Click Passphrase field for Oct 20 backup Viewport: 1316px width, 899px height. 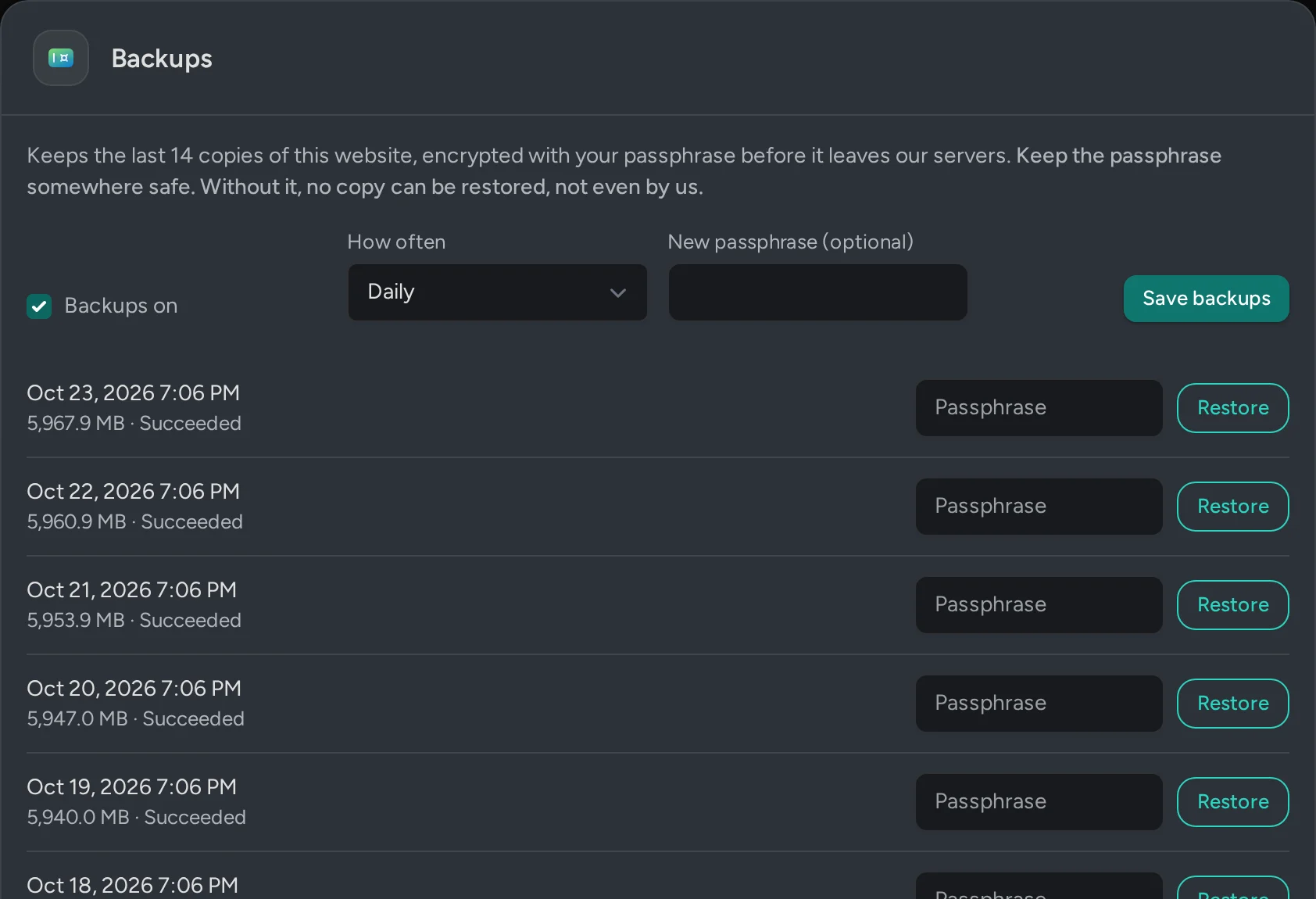1039,704
